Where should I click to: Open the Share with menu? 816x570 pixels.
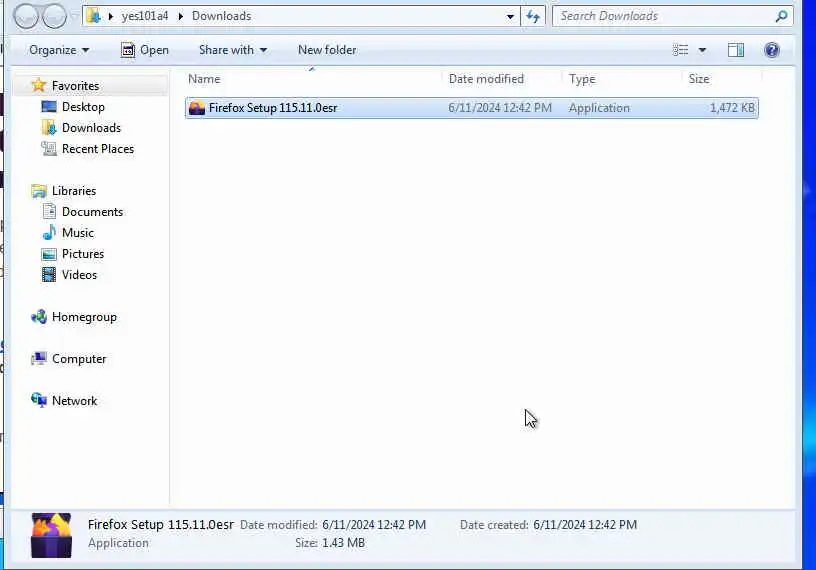[233, 50]
